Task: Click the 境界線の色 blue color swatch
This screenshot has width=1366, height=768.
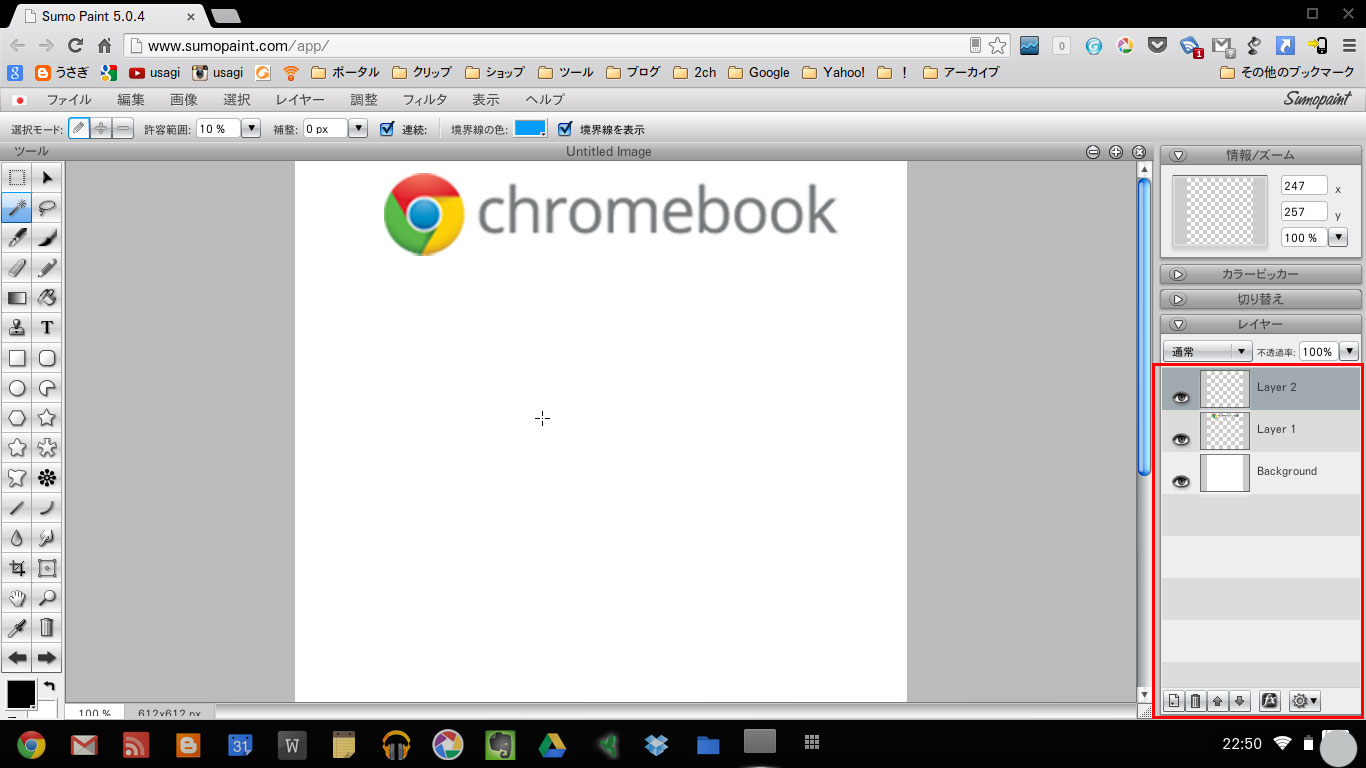Action: pyautogui.click(x=530, y=129)
